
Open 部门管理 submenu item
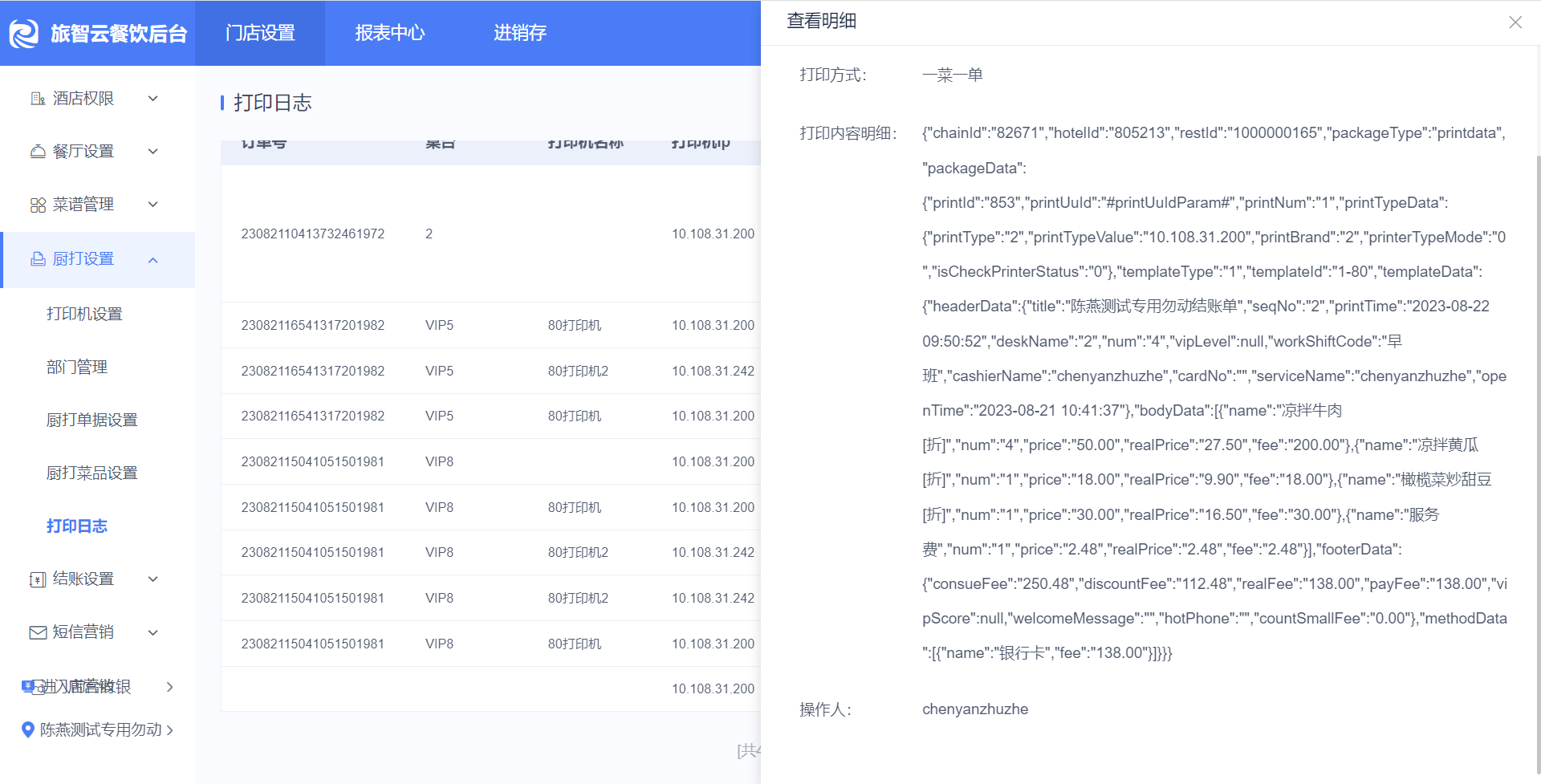tap(77, 368)
